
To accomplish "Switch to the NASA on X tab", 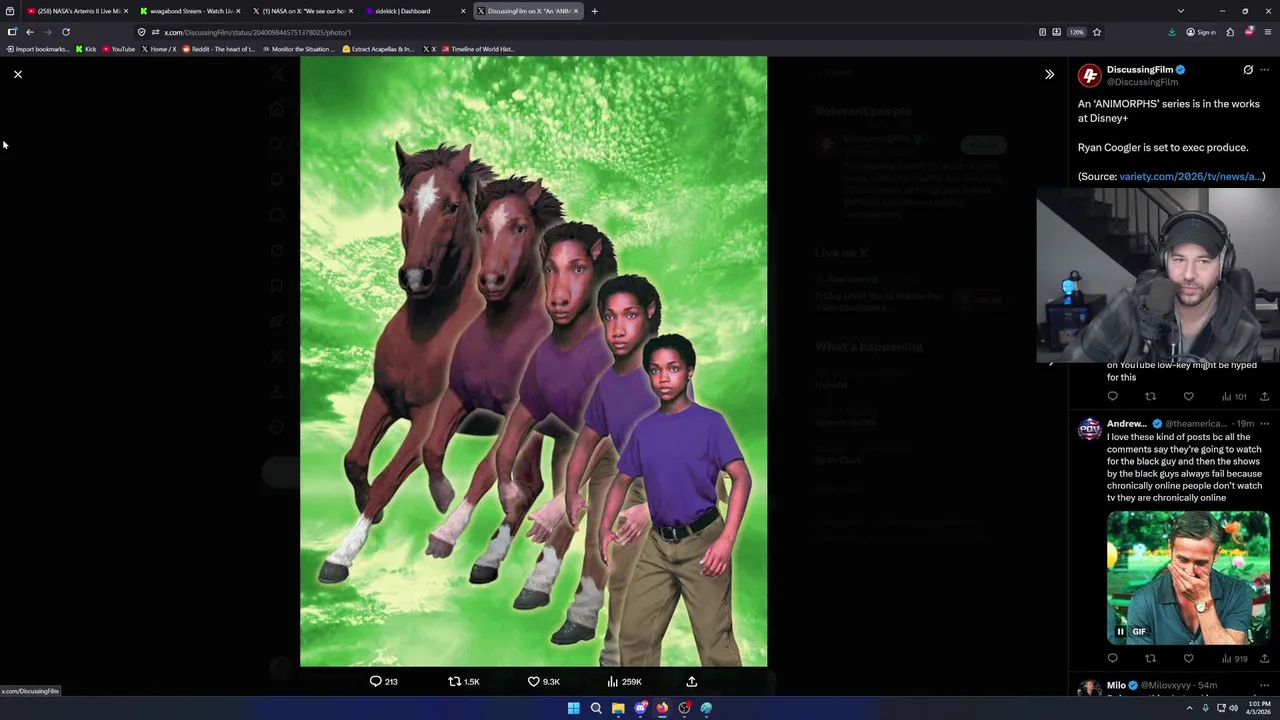I will click(302, 11).
